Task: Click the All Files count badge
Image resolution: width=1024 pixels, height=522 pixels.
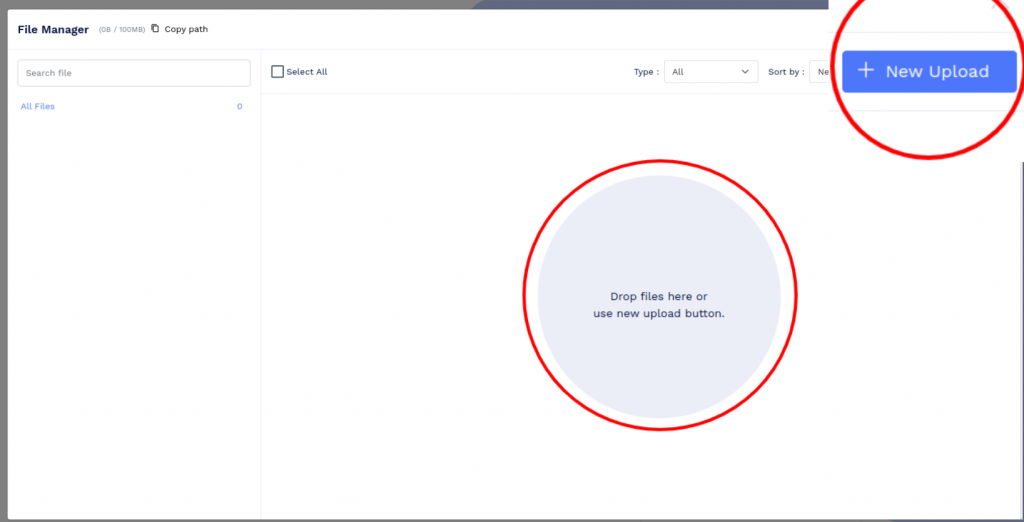Action: 239,106
